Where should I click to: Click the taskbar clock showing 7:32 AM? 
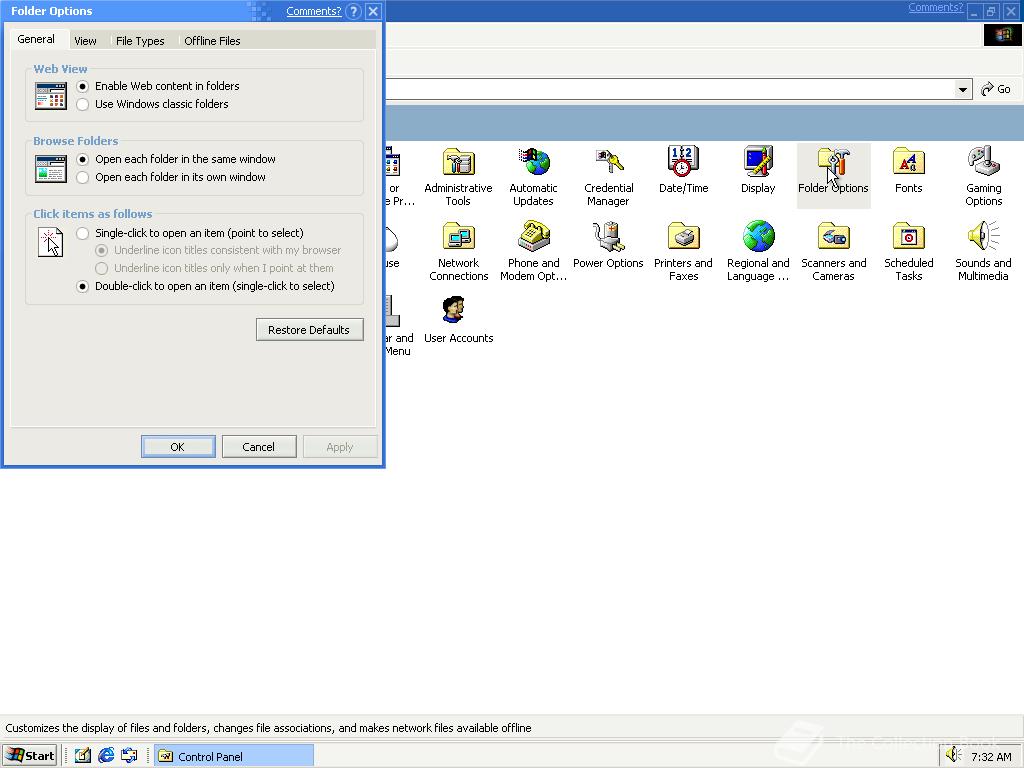(x=991, y=756)
